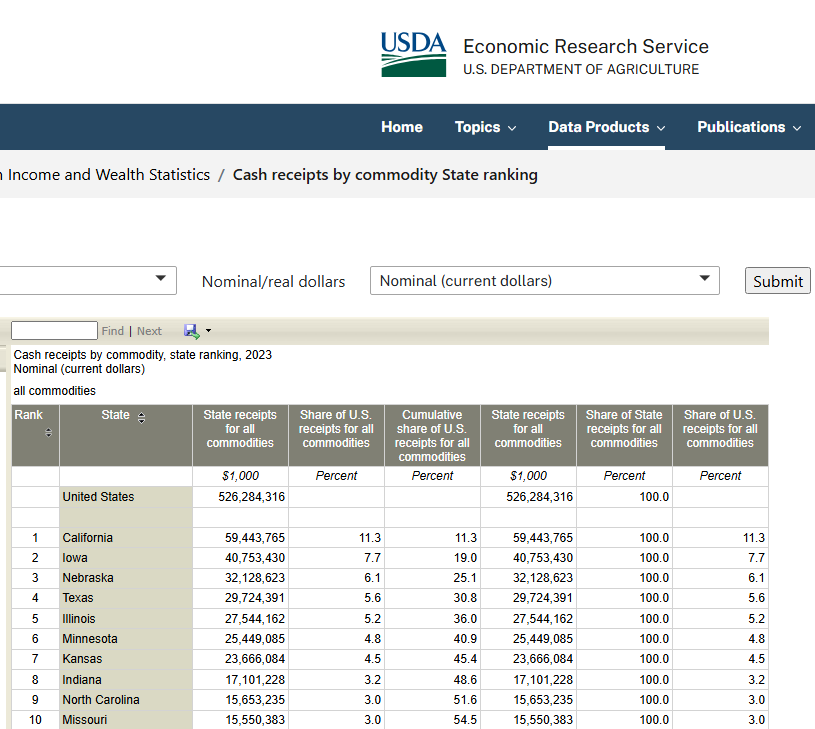The height and width of the screenshot is (729, 815).
Task: Click cumulative share value 19.0 for Iowa
Action: point(465,558)
